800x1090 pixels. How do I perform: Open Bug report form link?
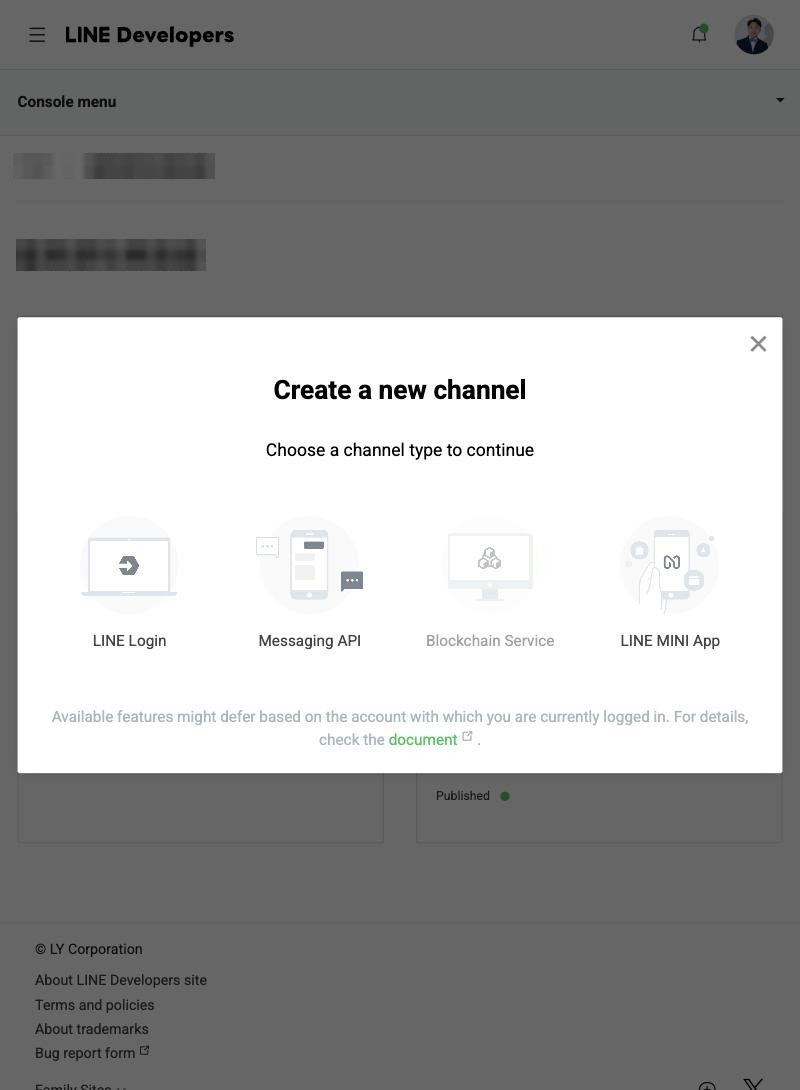85,1053
